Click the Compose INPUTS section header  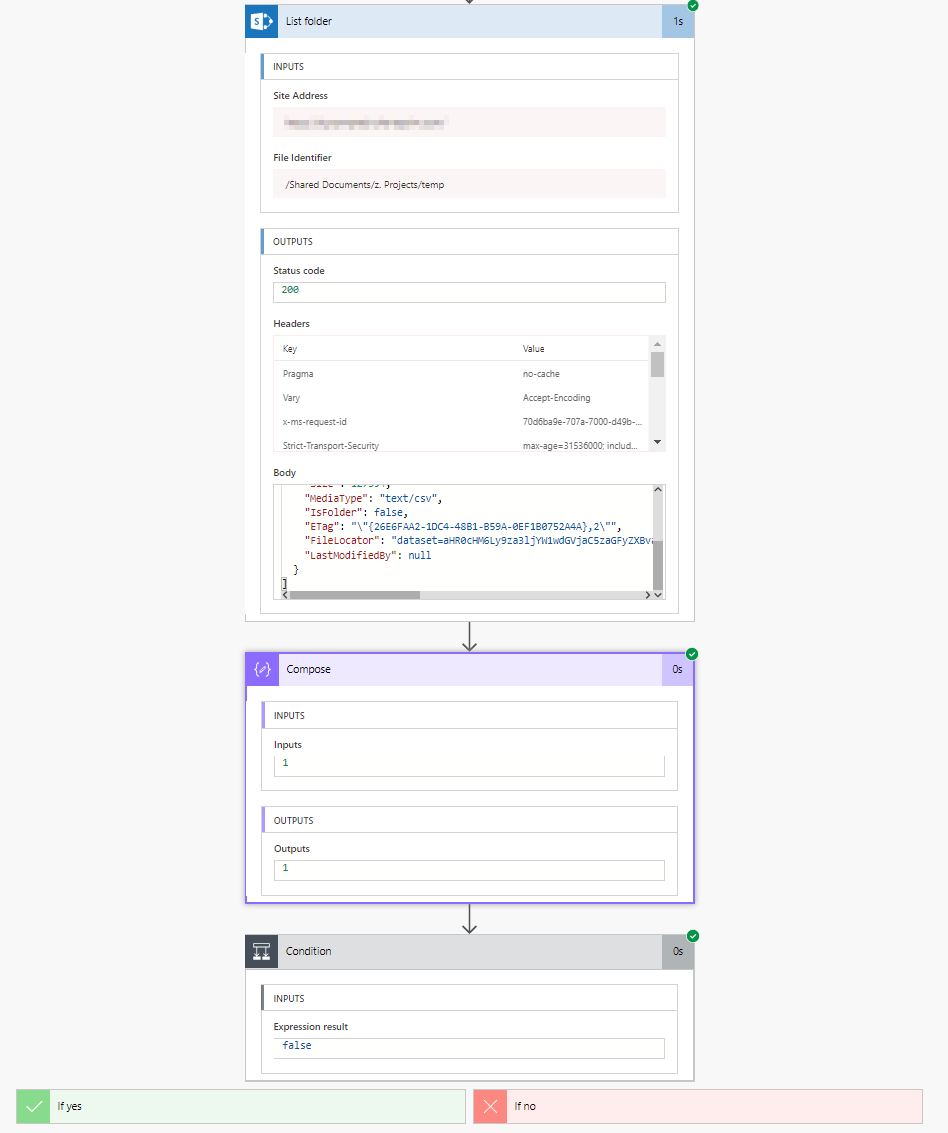pos(470,715)
